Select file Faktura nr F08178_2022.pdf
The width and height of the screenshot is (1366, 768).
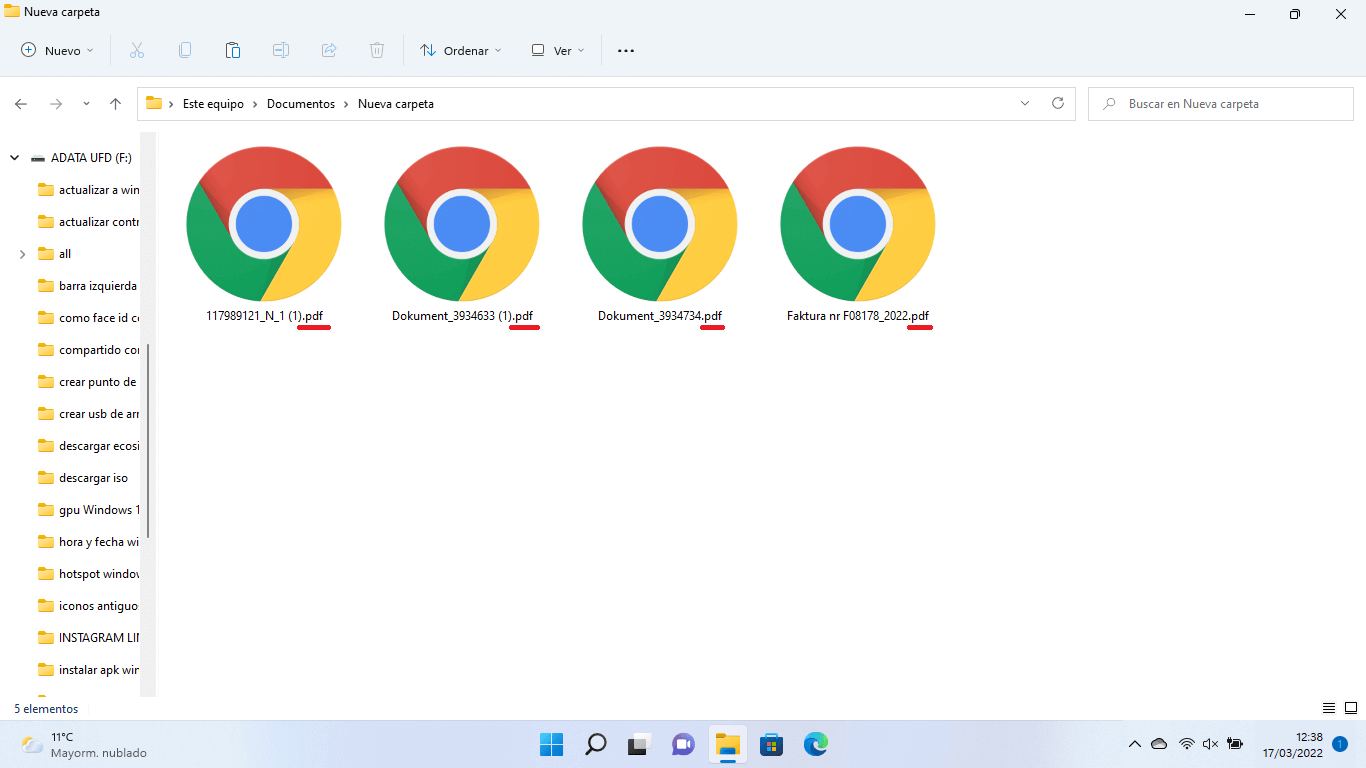point(858,234)
